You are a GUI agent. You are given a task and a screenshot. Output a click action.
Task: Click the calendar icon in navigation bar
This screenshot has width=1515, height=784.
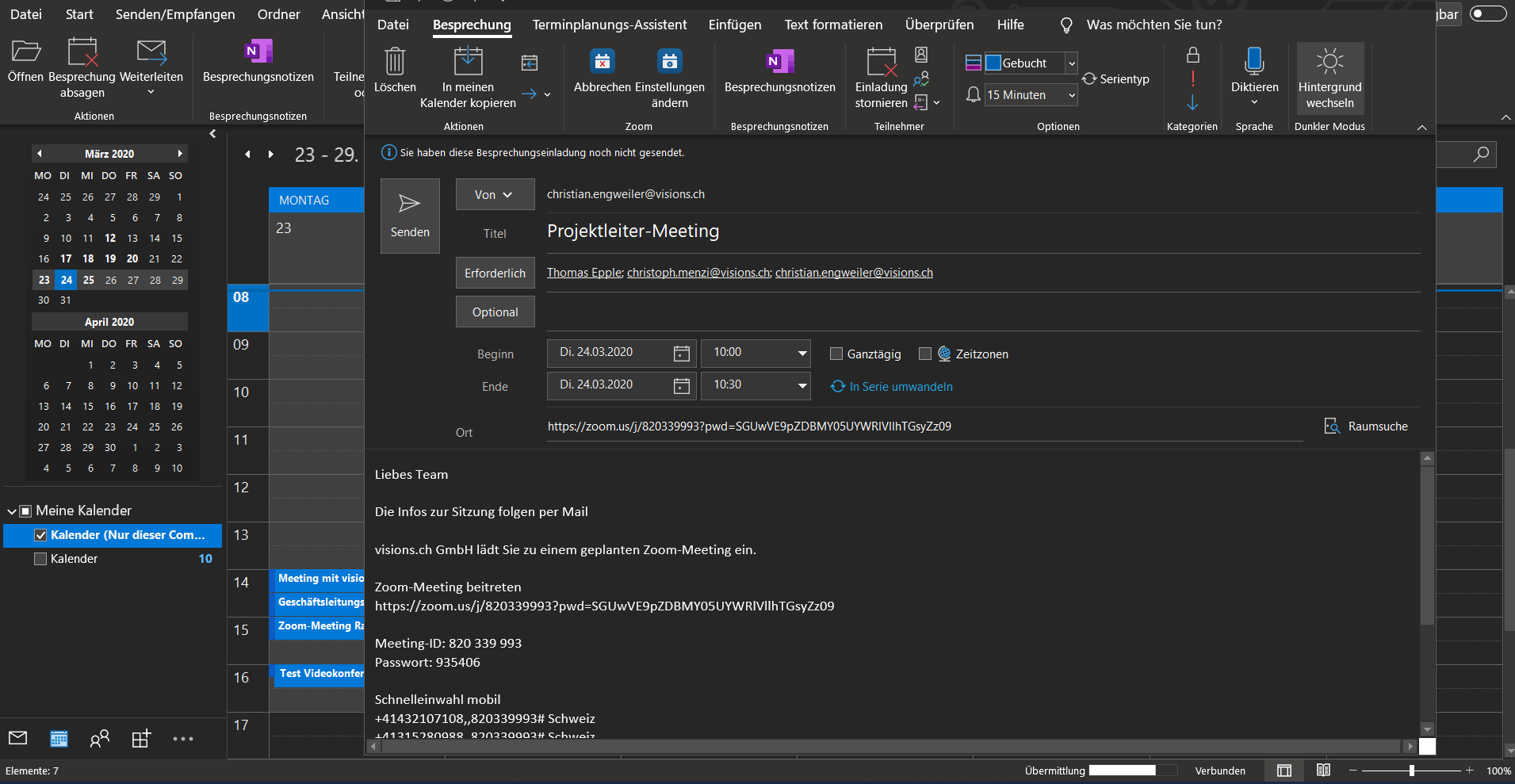59,739
